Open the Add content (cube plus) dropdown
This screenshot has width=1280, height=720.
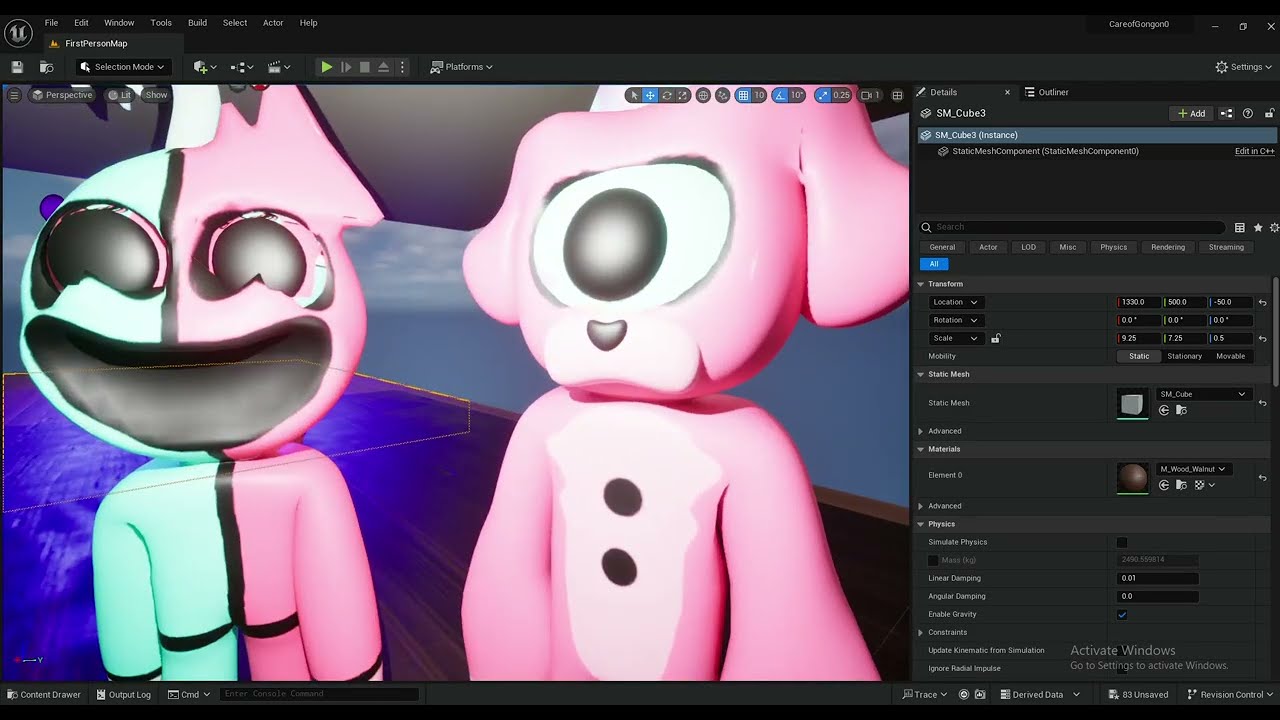pyautogui.click(x=206, y=67)
